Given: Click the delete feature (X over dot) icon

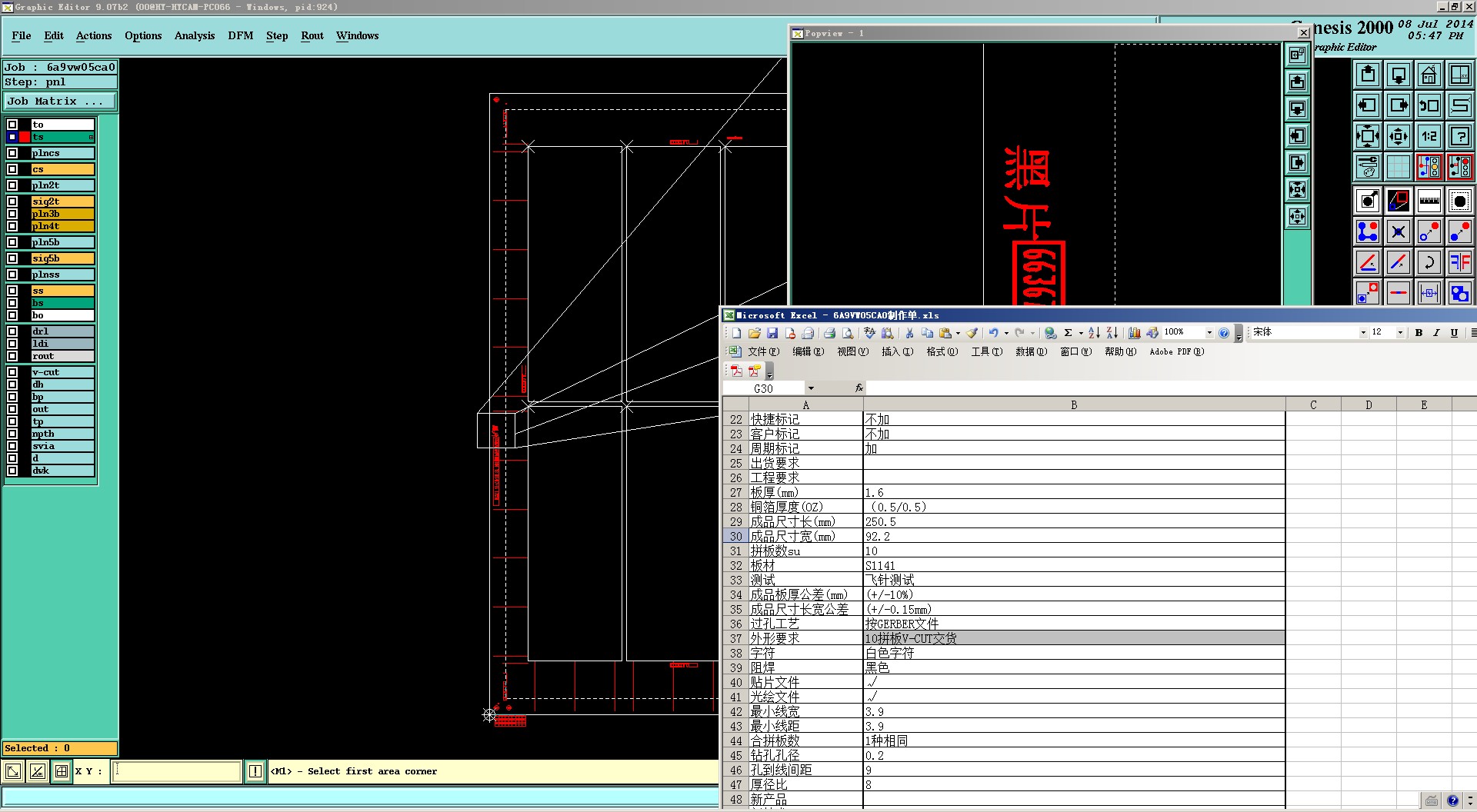Looking at the screenshot, I should coord(1399,231).
